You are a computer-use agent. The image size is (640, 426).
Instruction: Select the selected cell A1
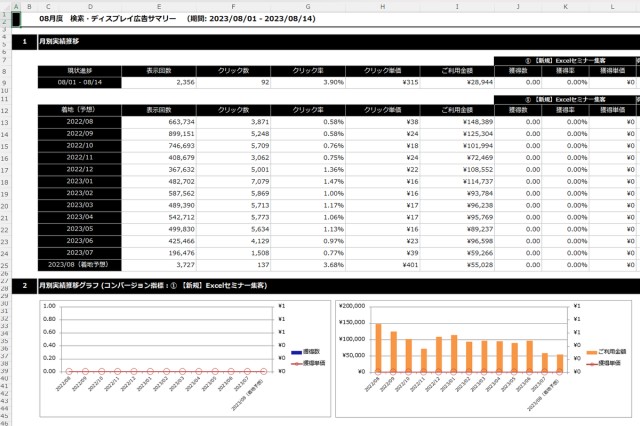click(x=16, y=19)
